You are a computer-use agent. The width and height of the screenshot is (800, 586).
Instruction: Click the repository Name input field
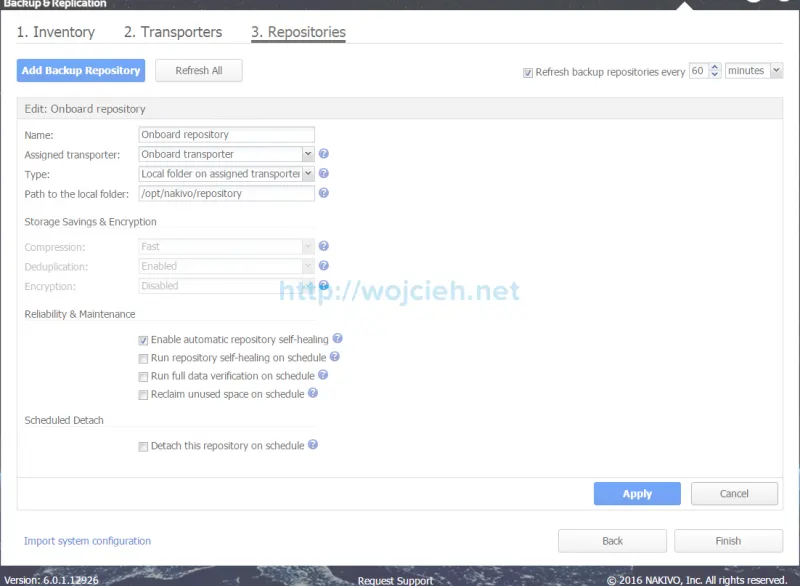click(226, 135)
